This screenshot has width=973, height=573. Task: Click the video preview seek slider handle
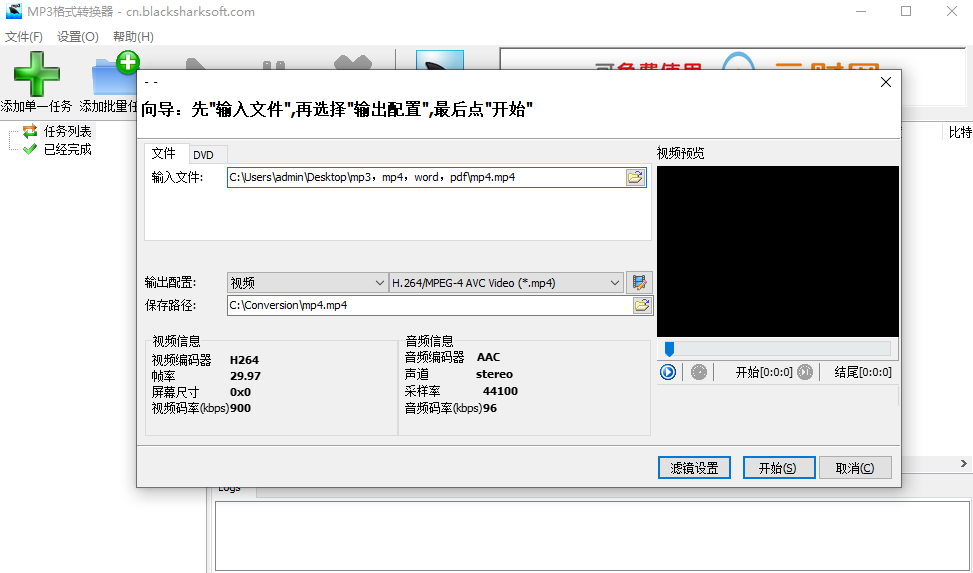(x=669, y=349)
